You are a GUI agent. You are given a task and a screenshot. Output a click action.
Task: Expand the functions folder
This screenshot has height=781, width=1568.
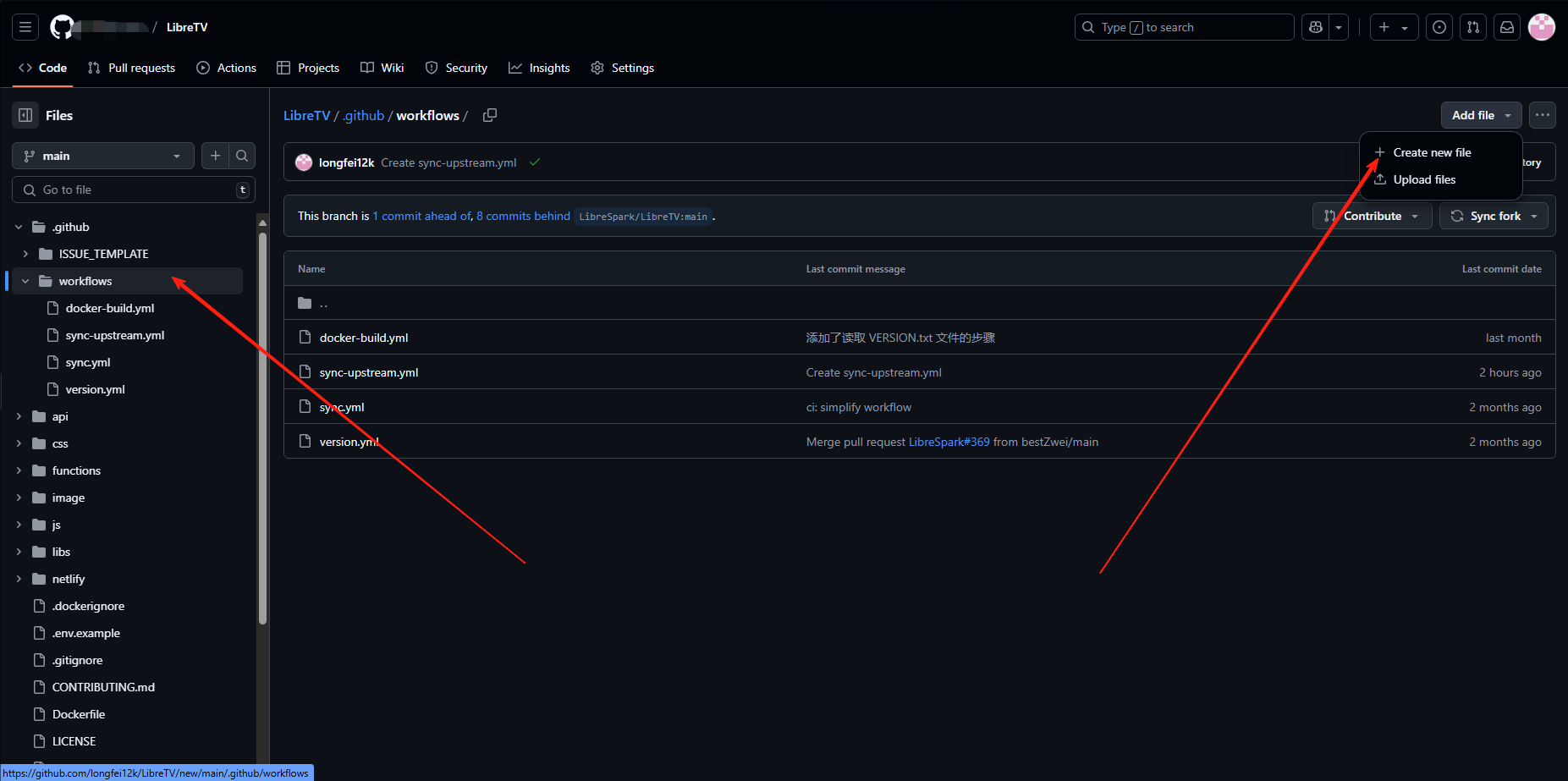click(x=19, y=470)
